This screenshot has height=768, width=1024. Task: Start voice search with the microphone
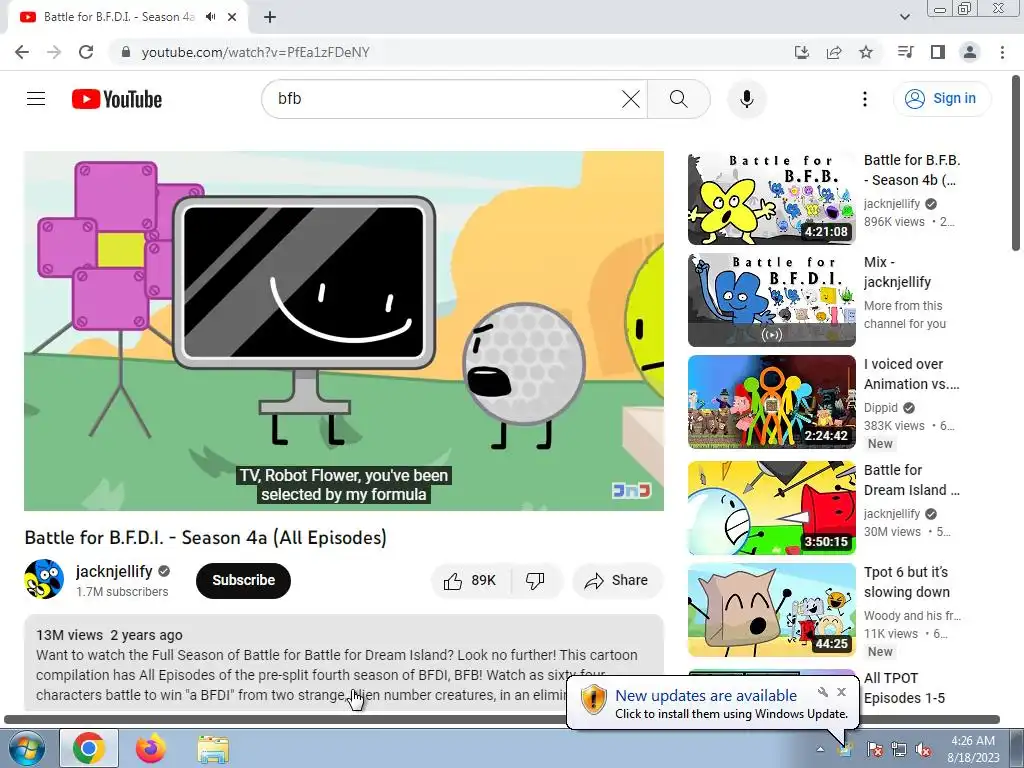click(x=746, y=99)
